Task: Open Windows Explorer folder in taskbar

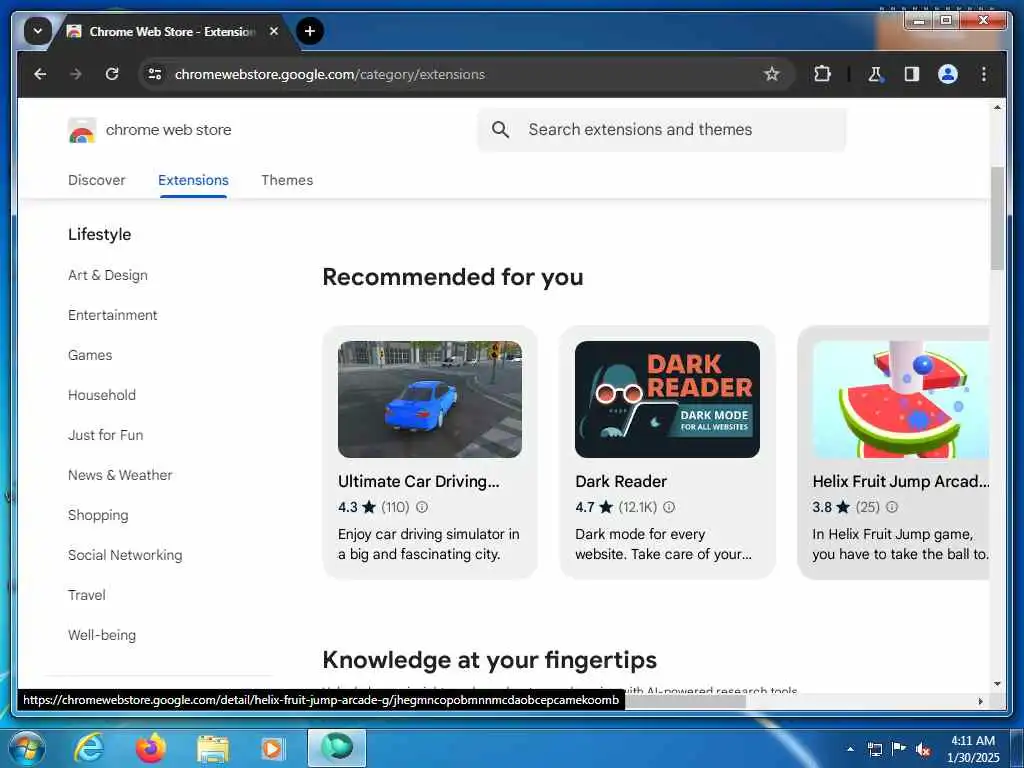Action: click(212, 749)
